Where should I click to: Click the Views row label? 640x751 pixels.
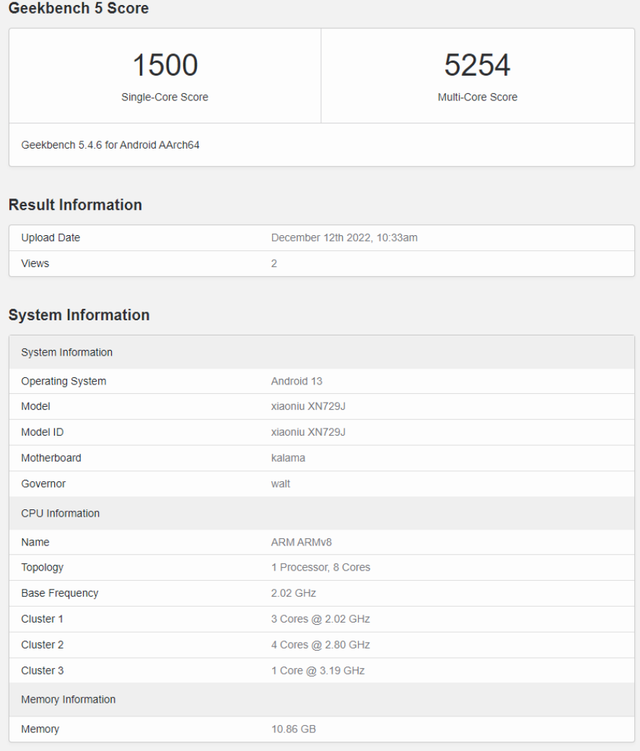tap(35, 264)
